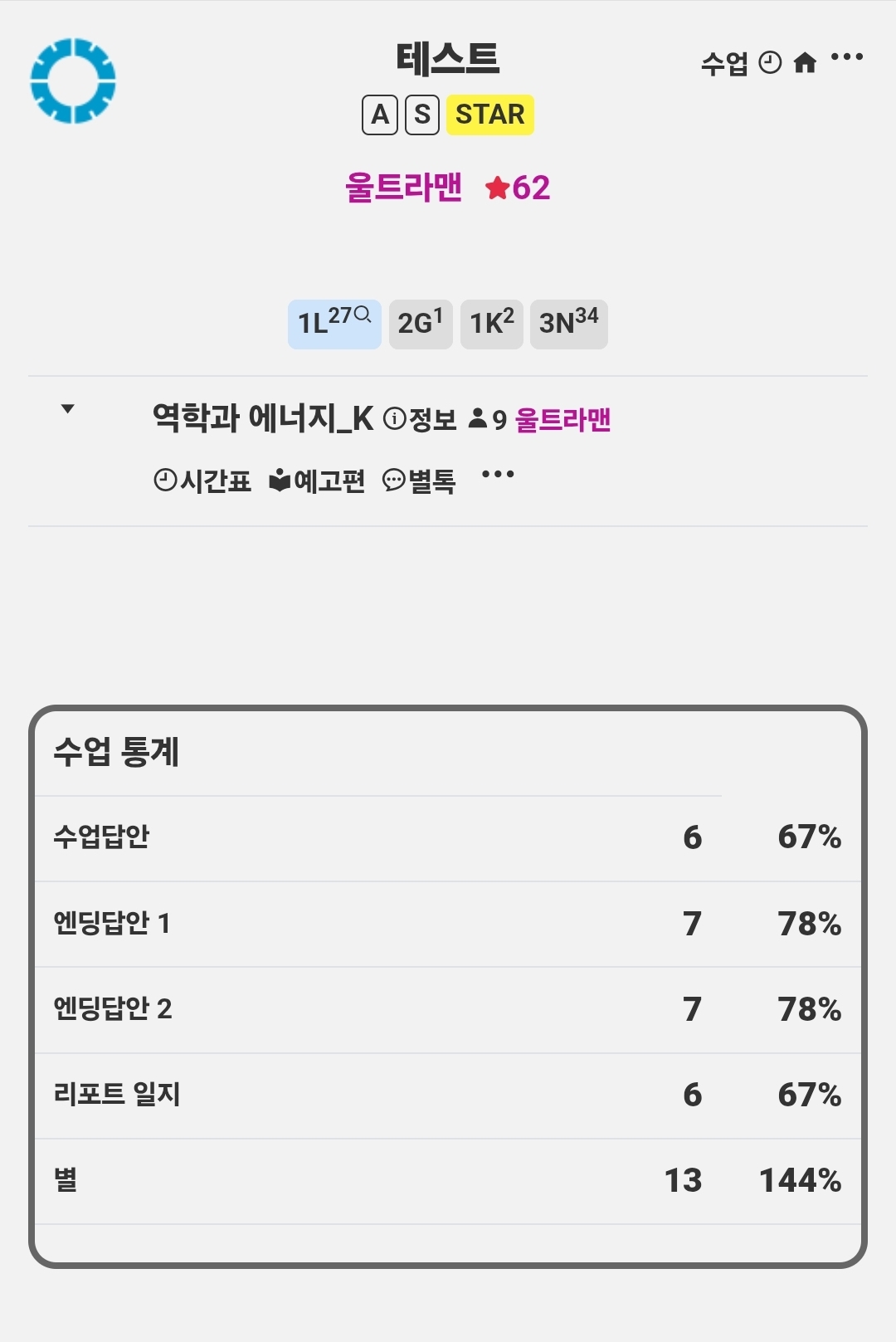Screen dimensions: 896x1342
Task: Select the 3N 34 tab
Action: click(569, 324)
